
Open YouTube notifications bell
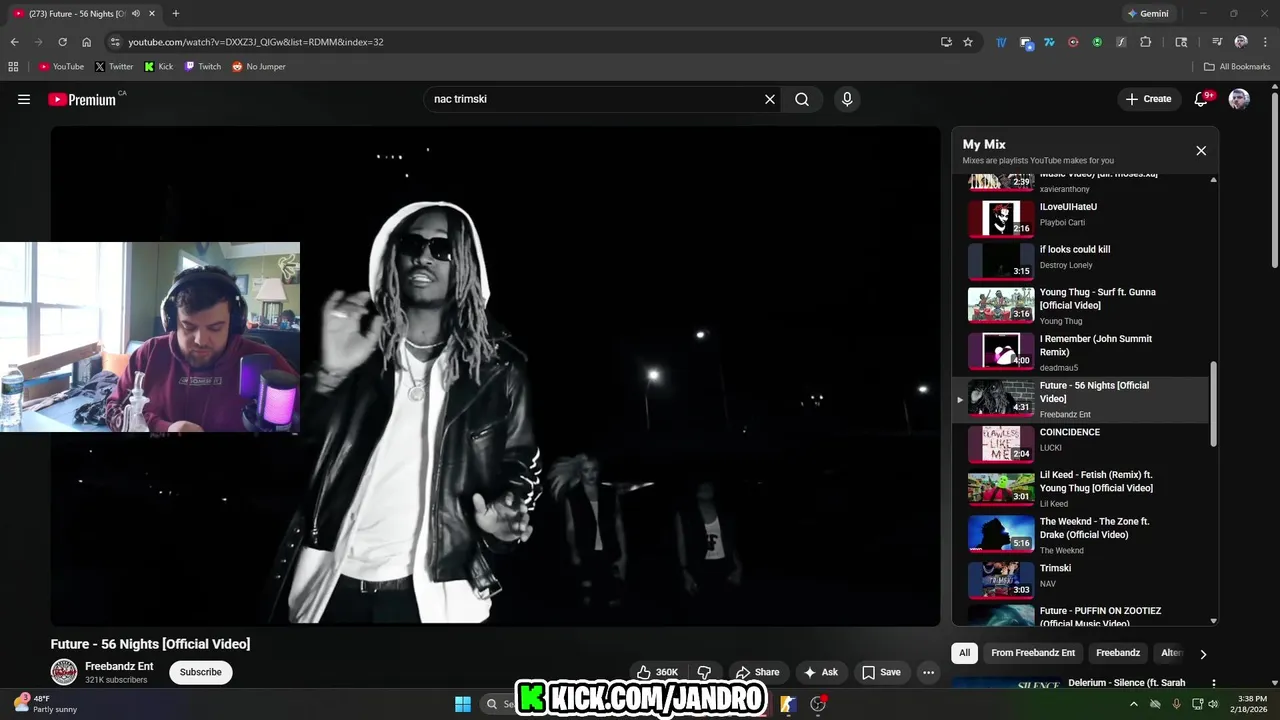point(1202,99)
